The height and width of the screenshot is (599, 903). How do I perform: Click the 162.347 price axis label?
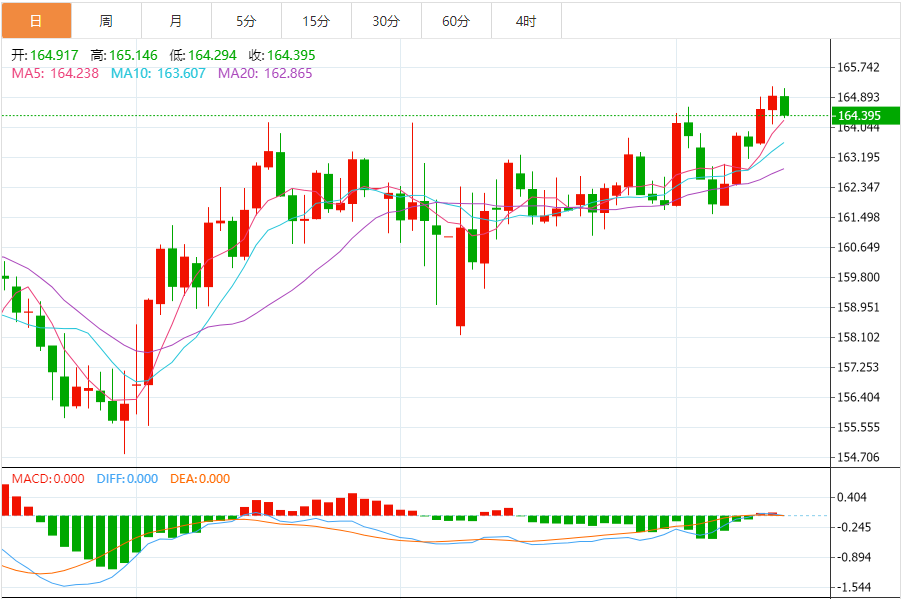858,187
